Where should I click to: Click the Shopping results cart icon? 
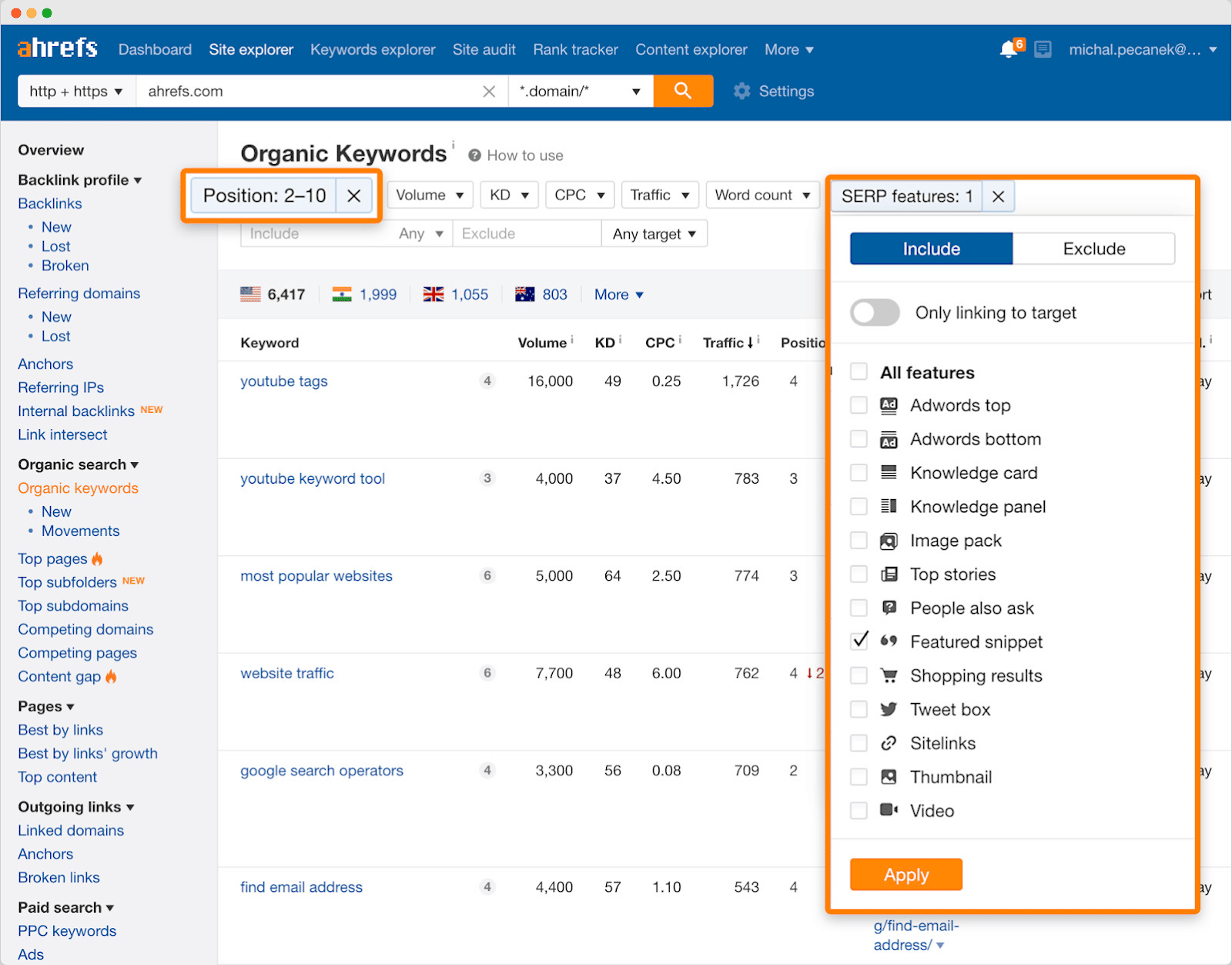(x=889, y=675)
